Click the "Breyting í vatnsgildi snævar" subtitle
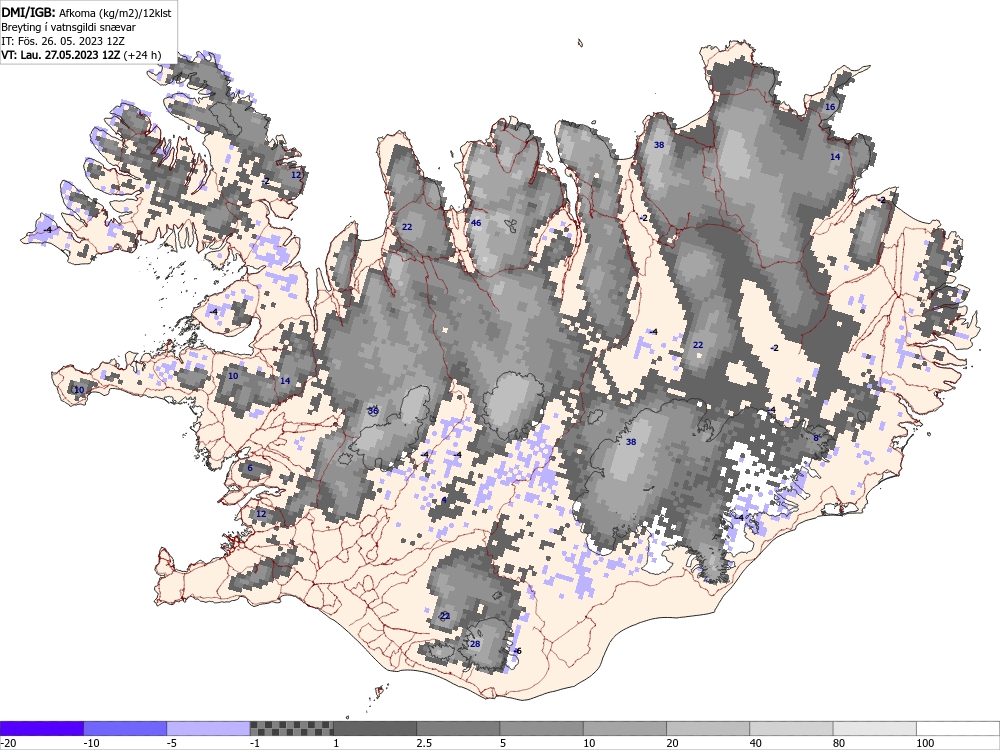The width and height of the screenshot is (1000, 750). pos(68,27)
